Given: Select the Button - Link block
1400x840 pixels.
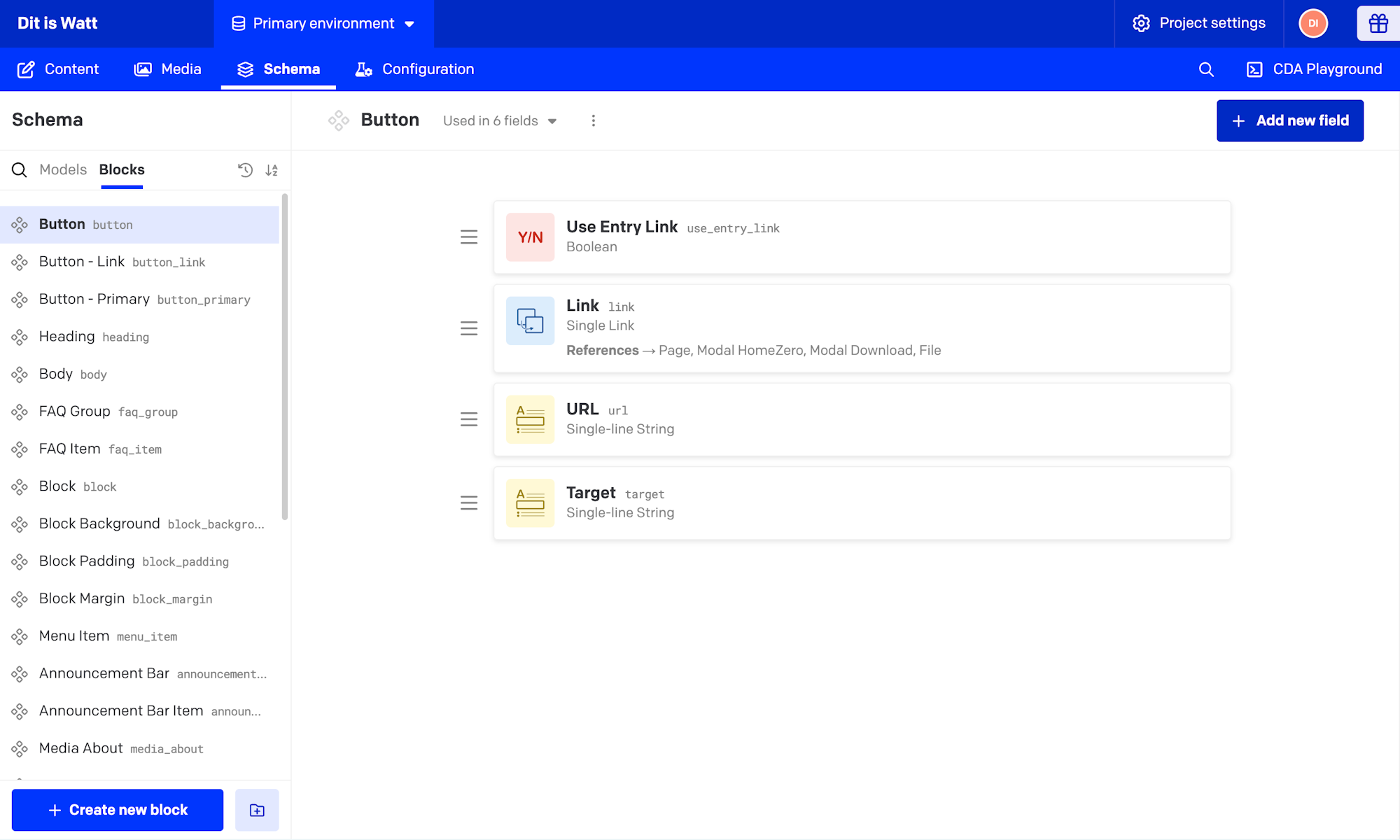Looking at the screenshot, I should pos(139,262).
